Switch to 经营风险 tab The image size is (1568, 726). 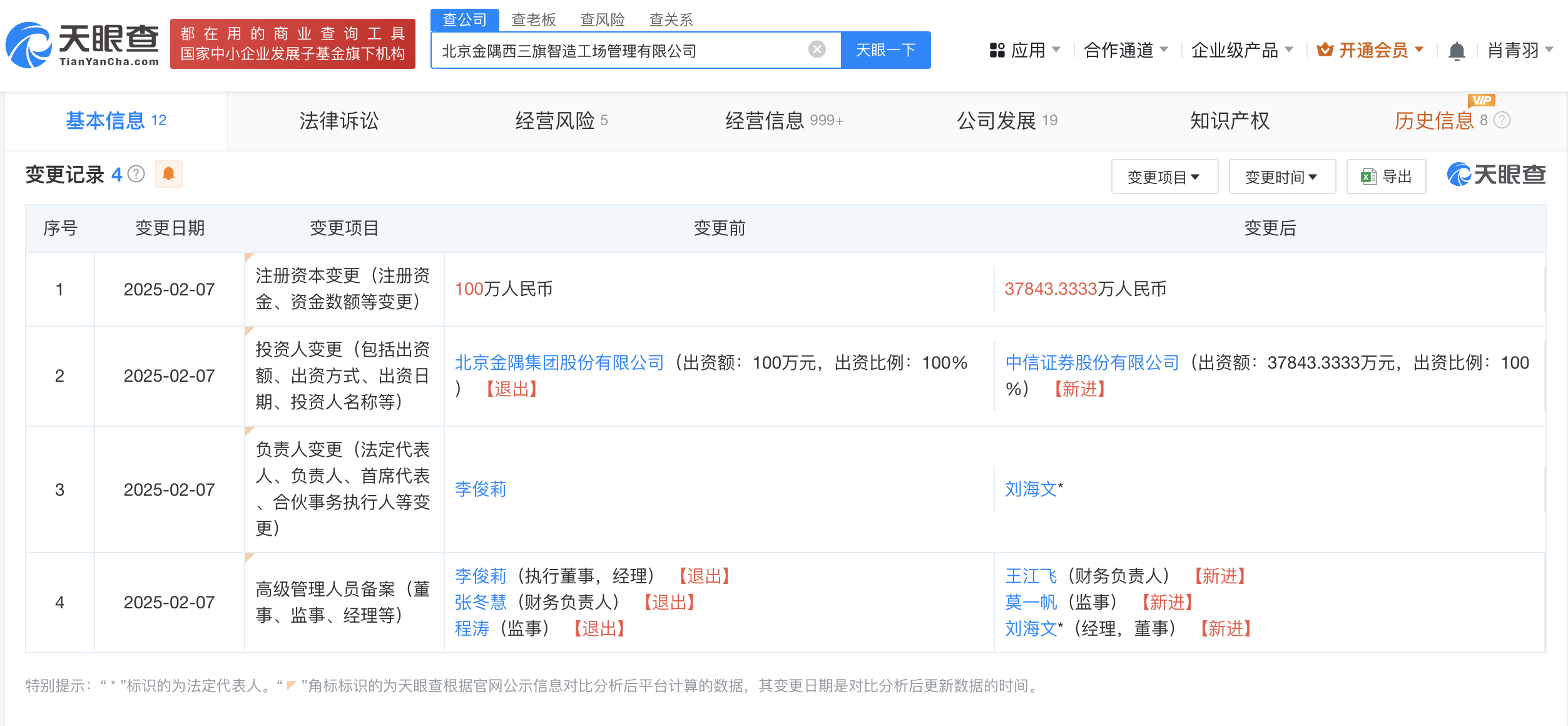pos(561,121)
